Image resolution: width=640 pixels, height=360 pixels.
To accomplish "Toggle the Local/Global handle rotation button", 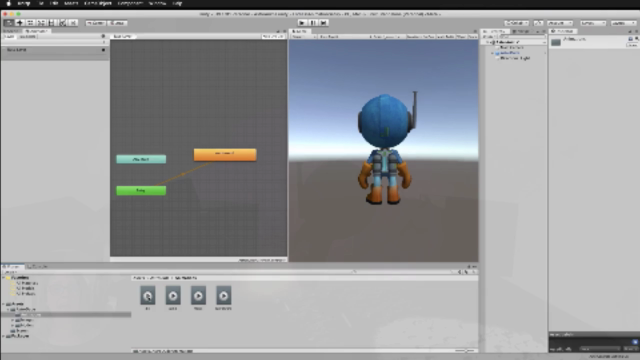I will [118, 23].
